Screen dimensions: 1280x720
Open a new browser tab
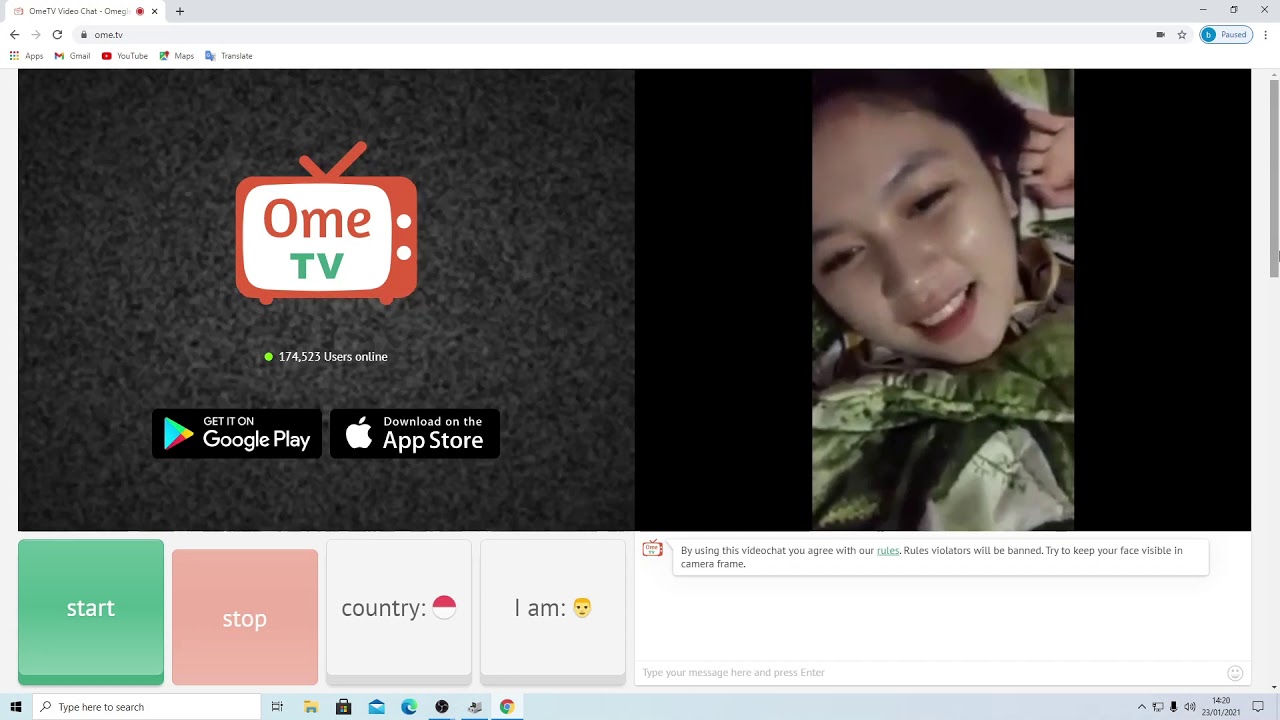tap(180, 11)
